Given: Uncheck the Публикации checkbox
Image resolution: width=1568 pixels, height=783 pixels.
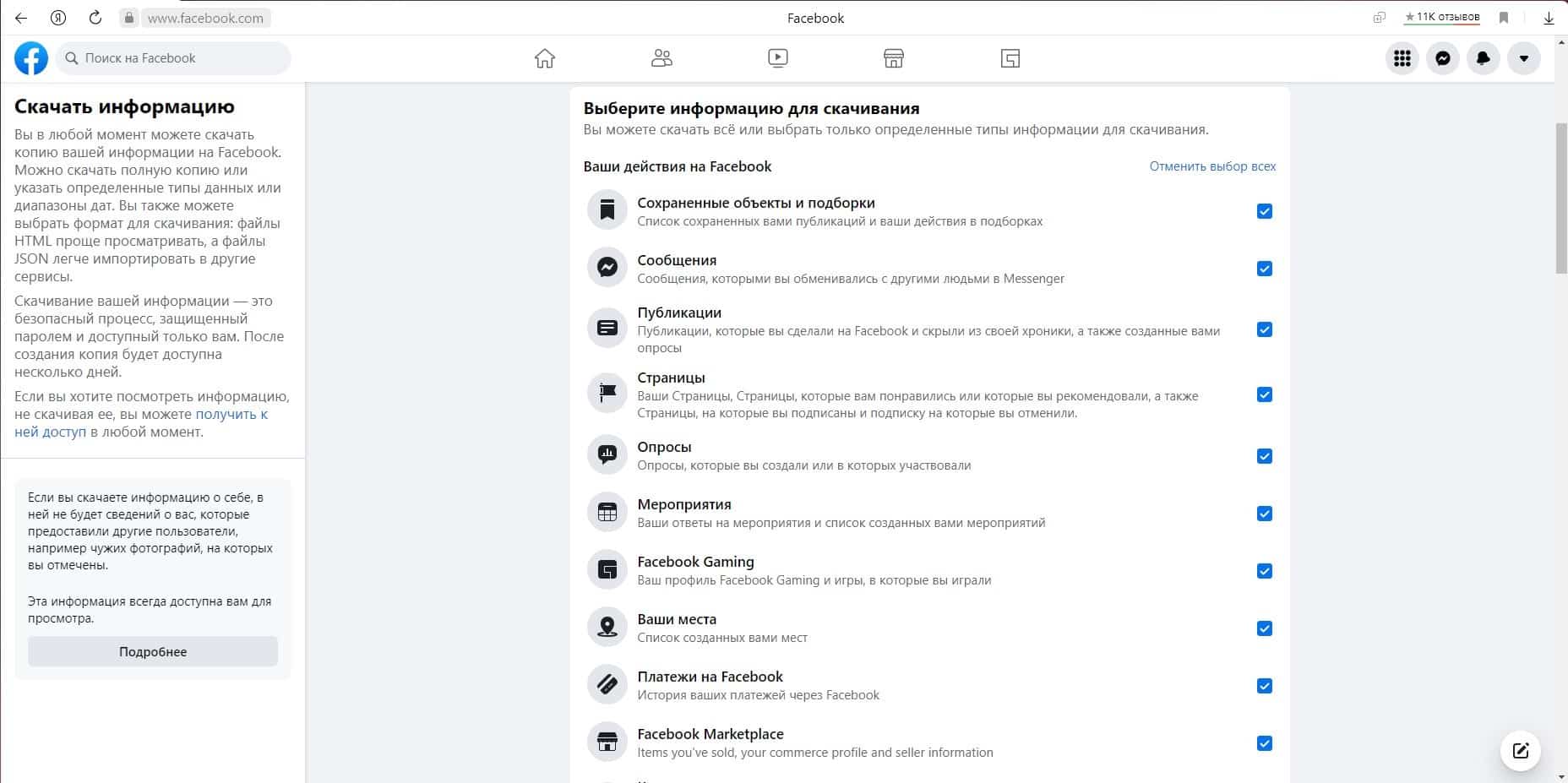Looking at the screenshot, I should [1265, 329].
